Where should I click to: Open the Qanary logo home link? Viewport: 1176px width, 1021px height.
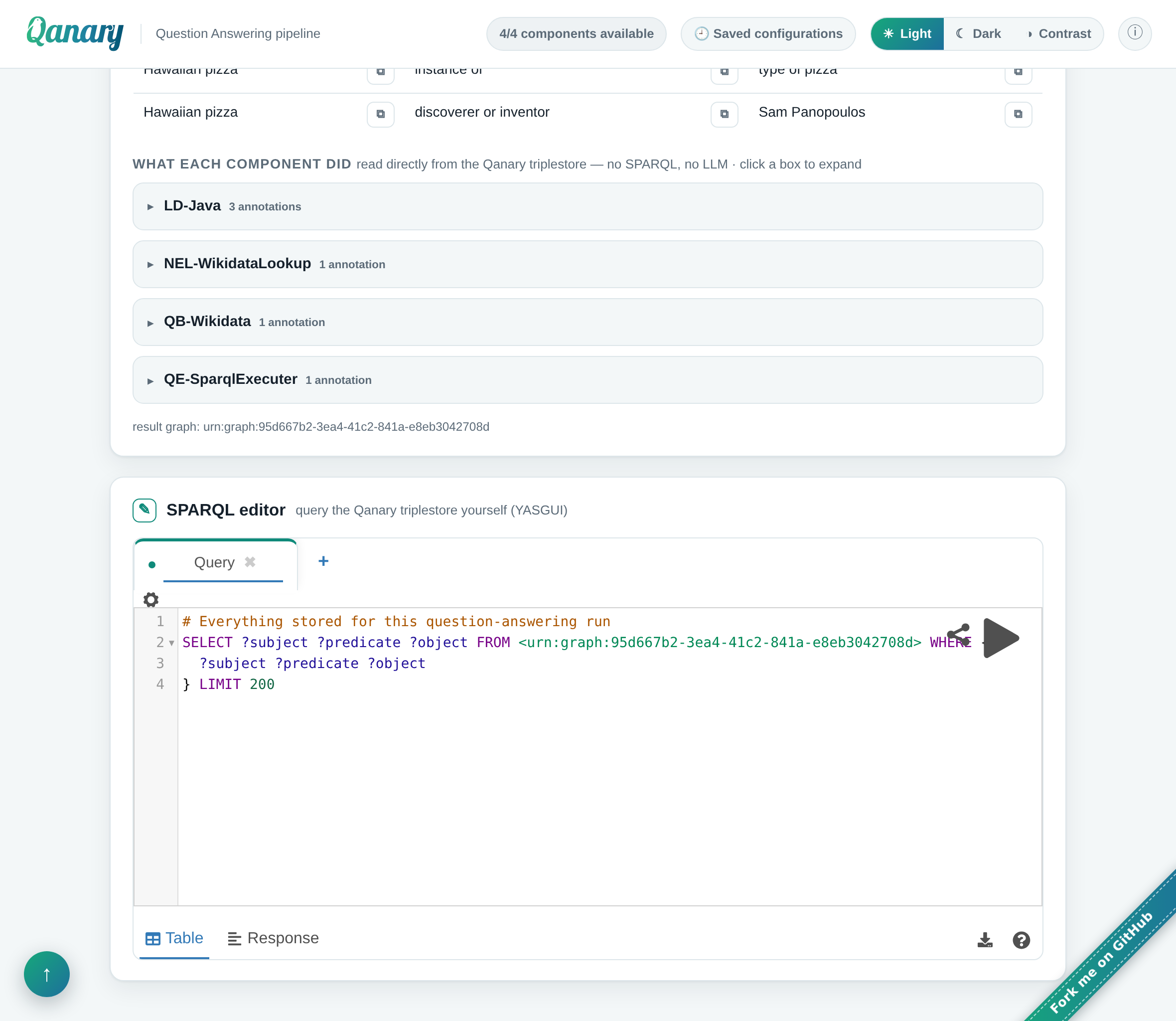point(75,33)
